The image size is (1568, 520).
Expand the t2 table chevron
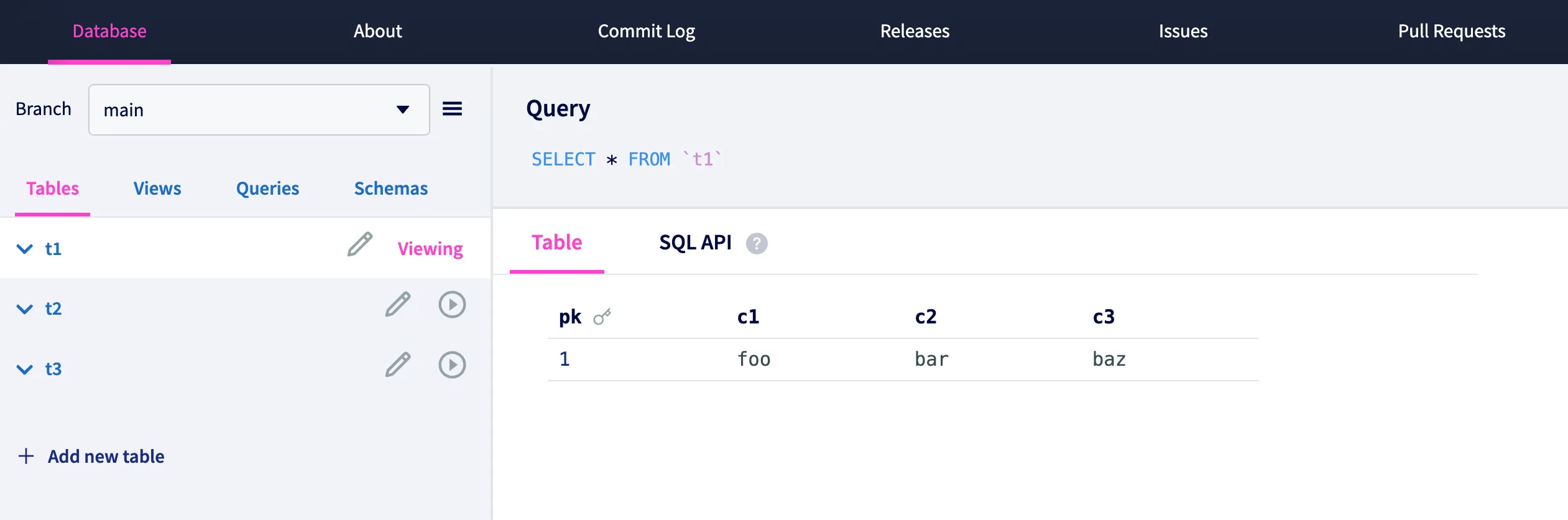click(24, 309)
